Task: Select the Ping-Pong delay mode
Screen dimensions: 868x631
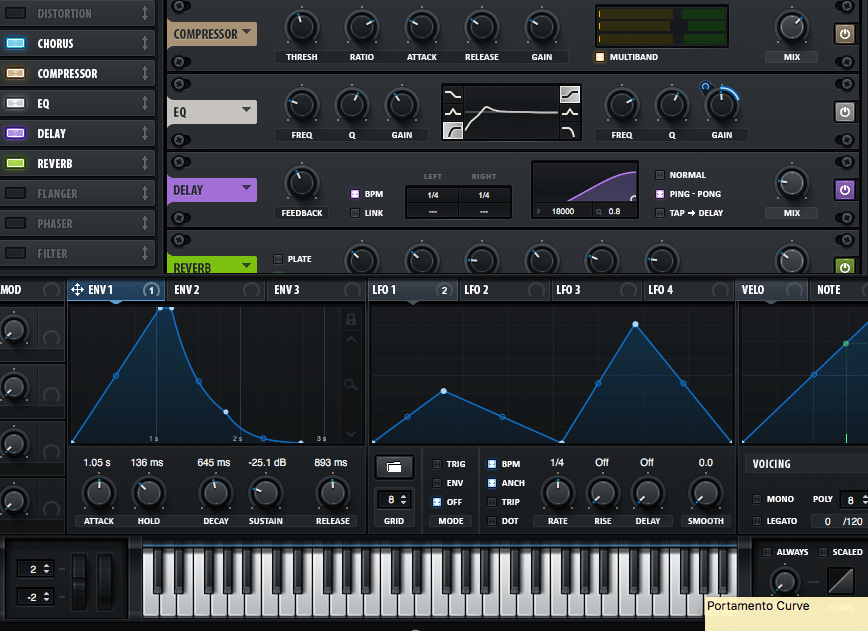Action: 660,194
